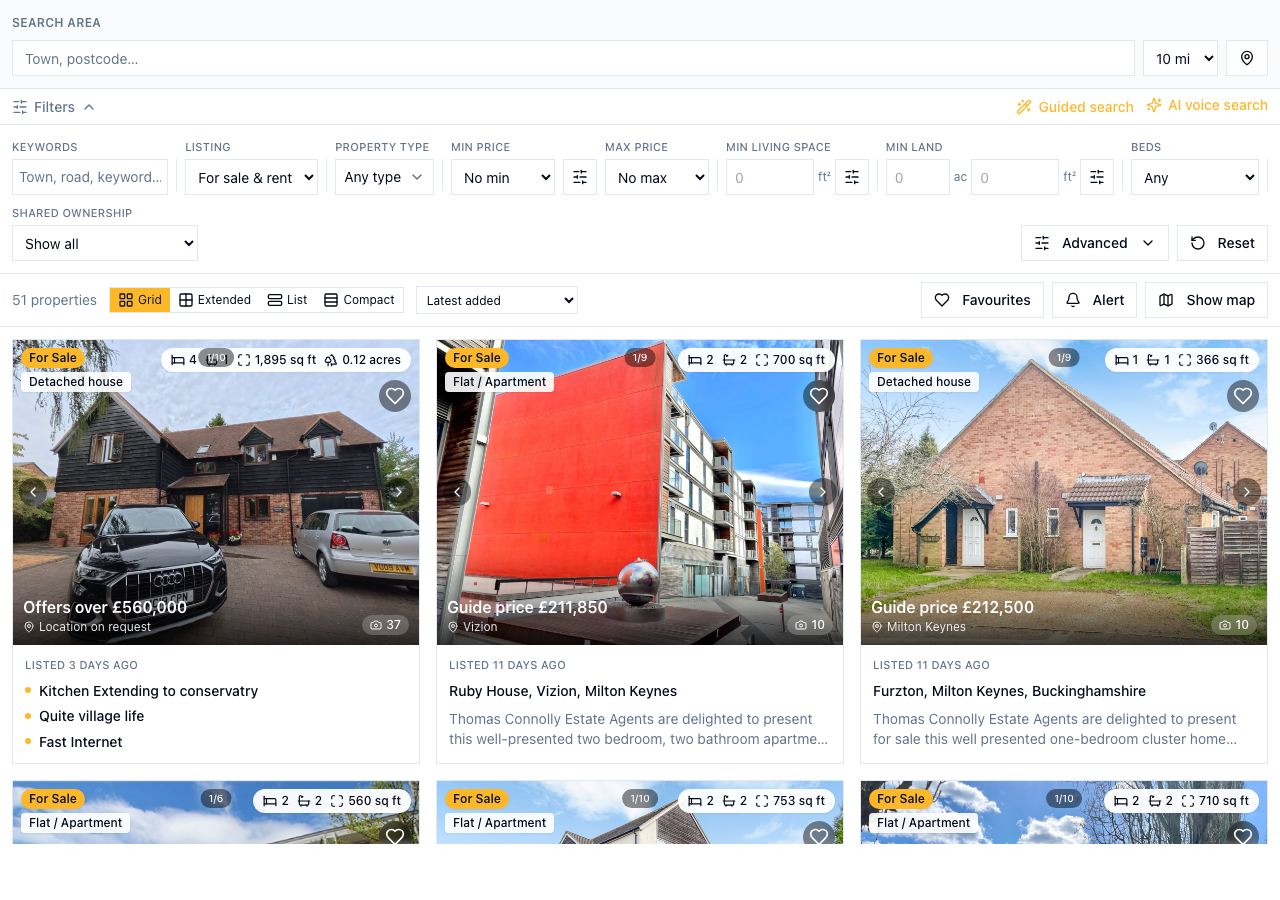1280x900 pixels.
Task: Switch to Extended view
Action: [215, 300]
